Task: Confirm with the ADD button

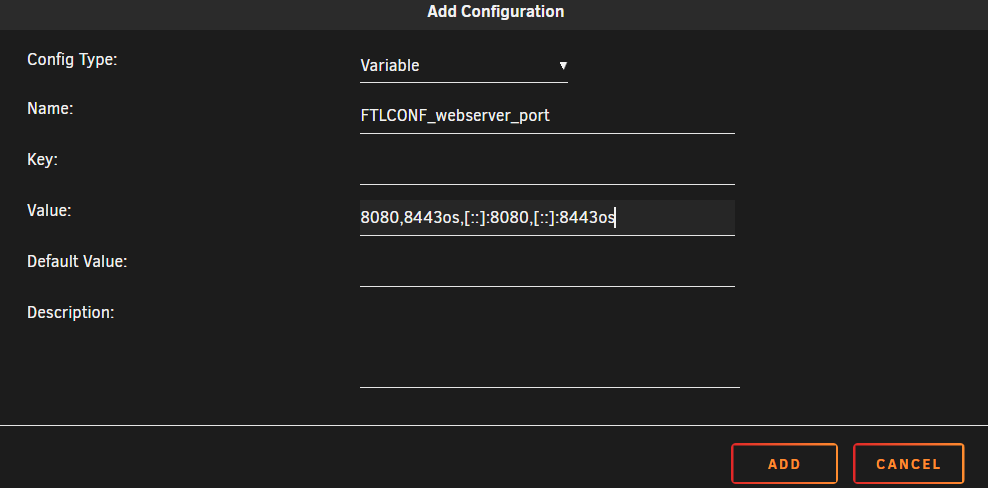Action: tap(784, 464)
